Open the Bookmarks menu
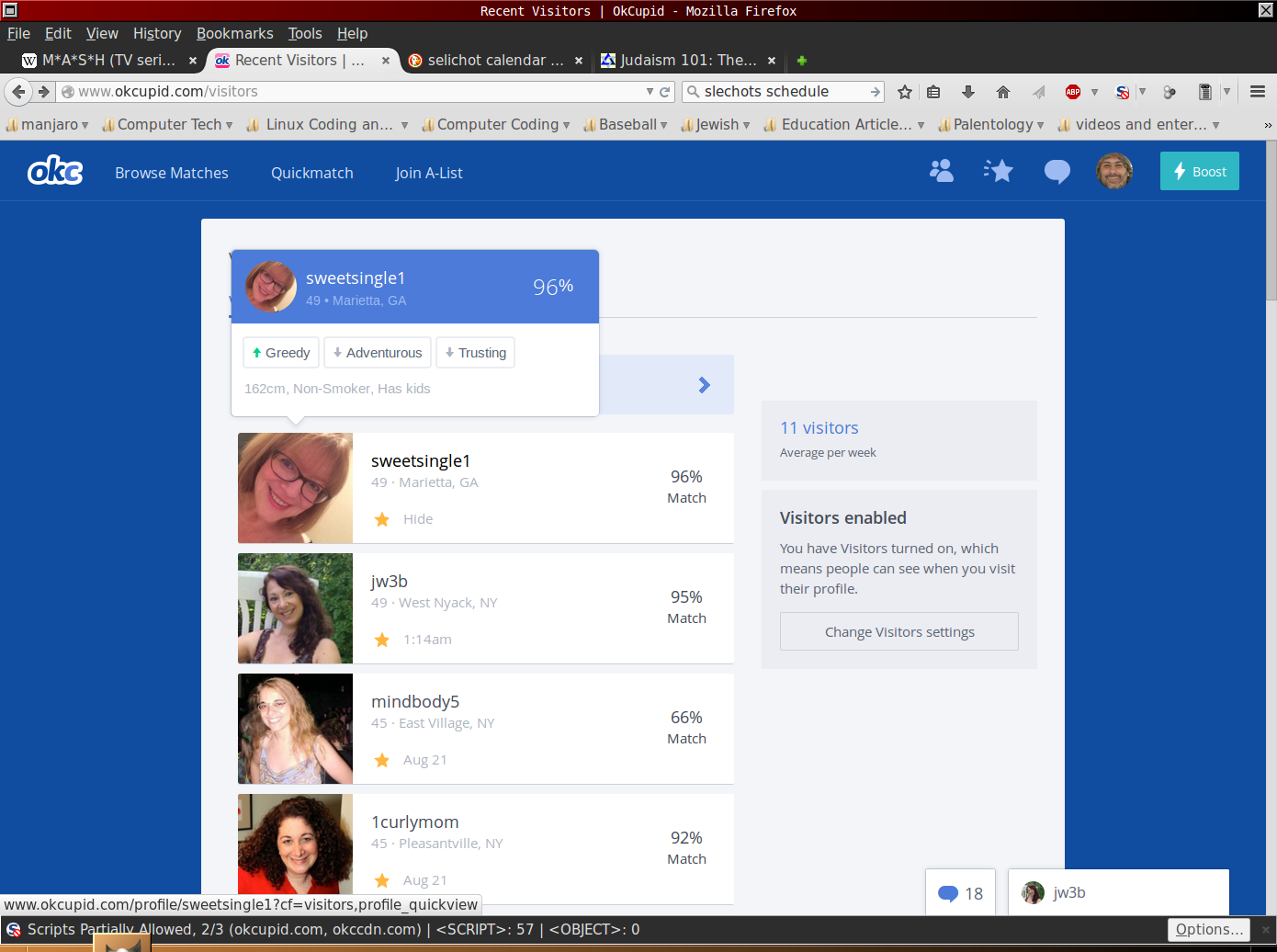 [x=235, y=33]
